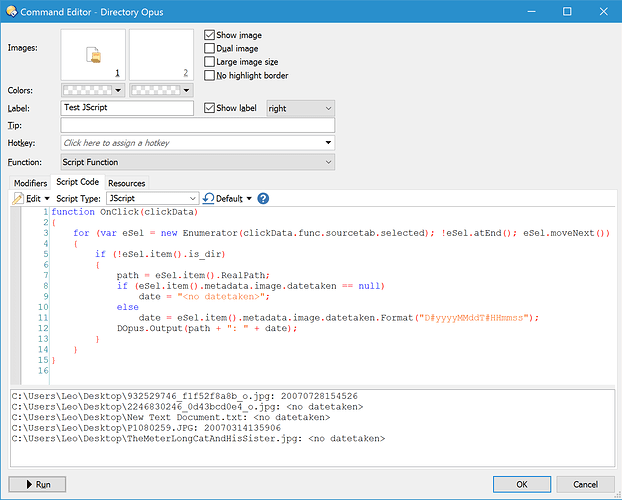Click output line for 932529746_f1f52f8a8b_o.jpg

point(184,396)
